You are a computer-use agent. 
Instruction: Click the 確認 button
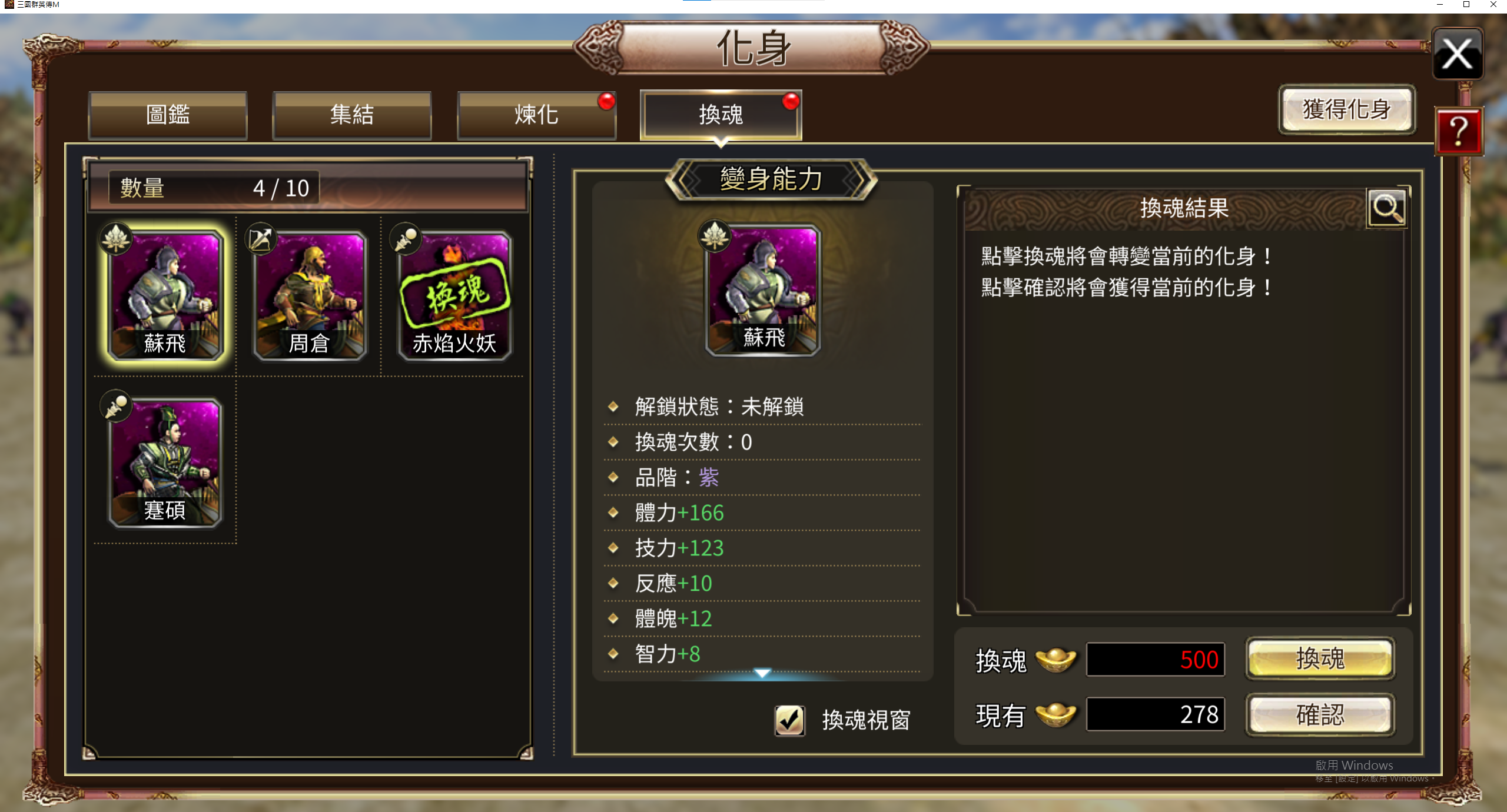tap(1320, 715)
